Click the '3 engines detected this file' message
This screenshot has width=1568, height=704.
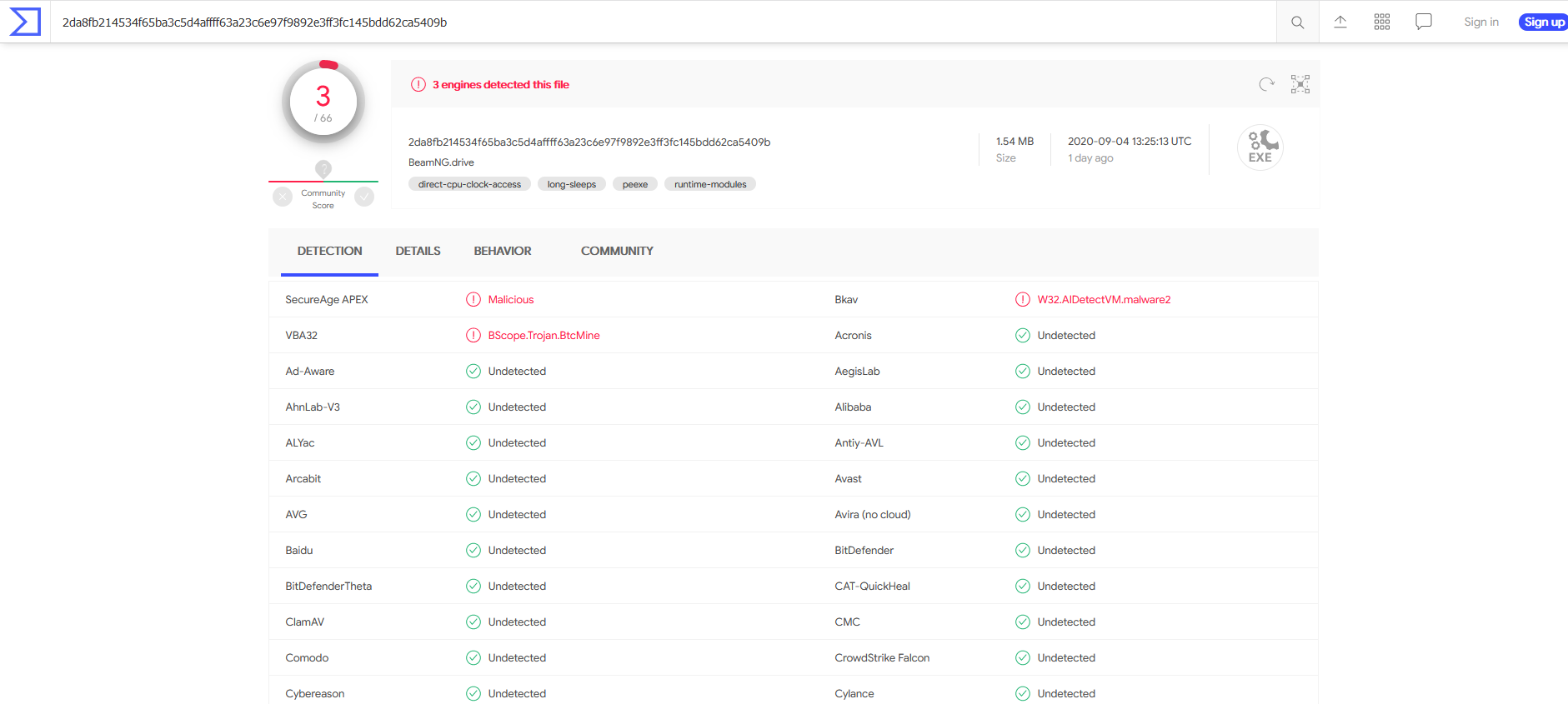click(501, 84)
